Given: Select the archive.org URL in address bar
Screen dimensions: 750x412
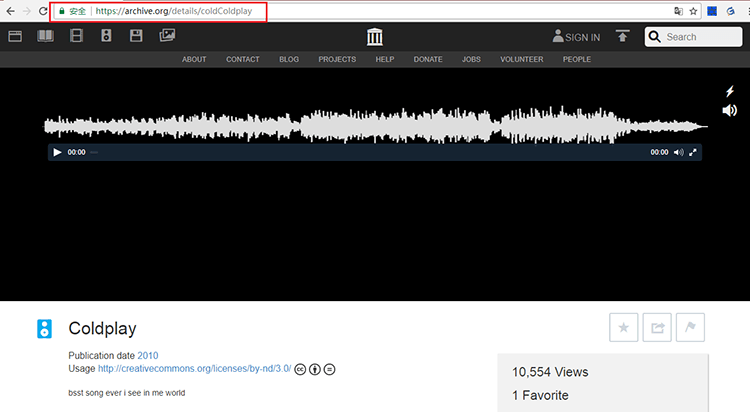Looking at the screenshot, I should pos(174,11).
